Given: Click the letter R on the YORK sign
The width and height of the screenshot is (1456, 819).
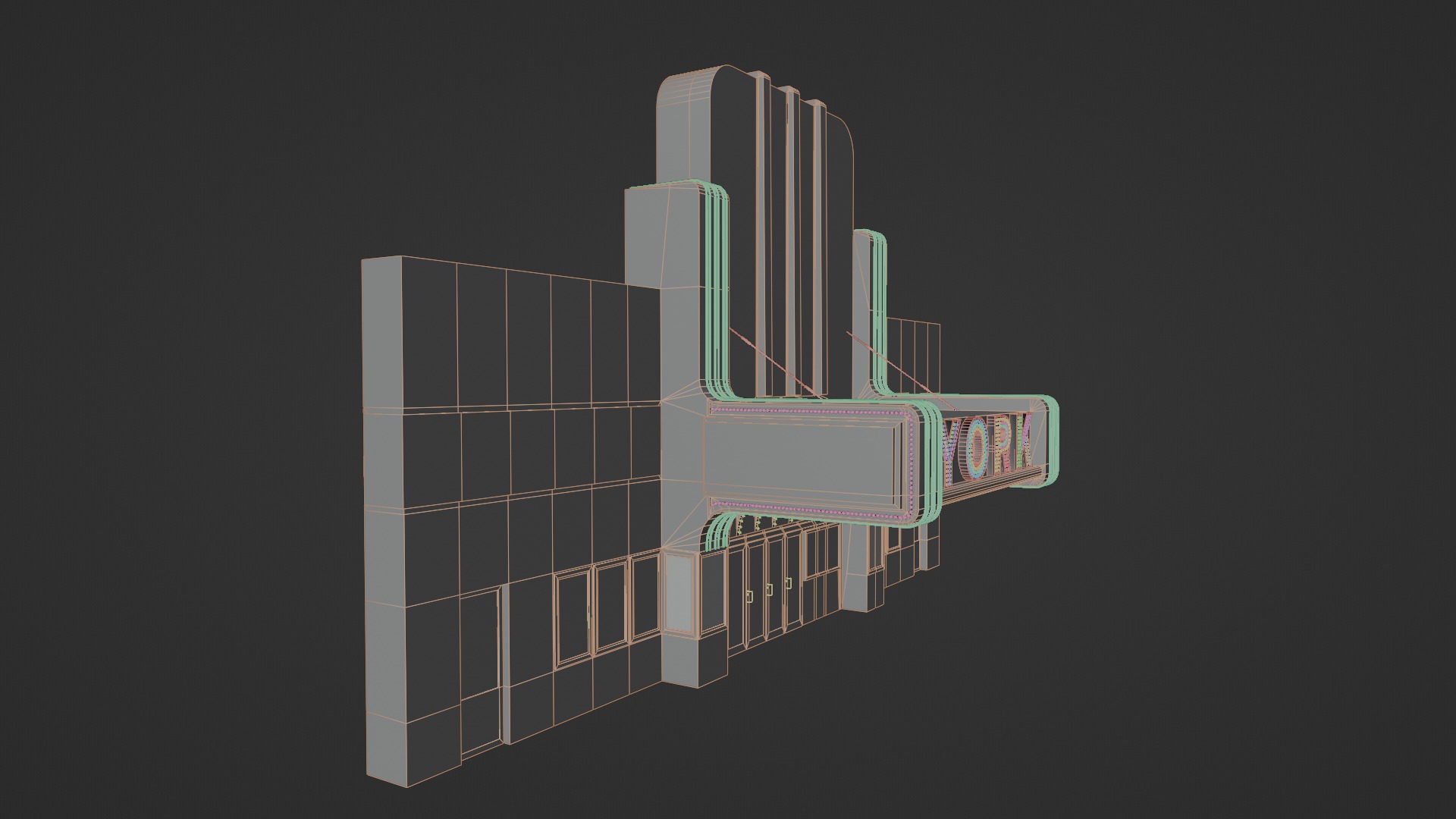Looking at the screenshot, I should click(1002, 445).
